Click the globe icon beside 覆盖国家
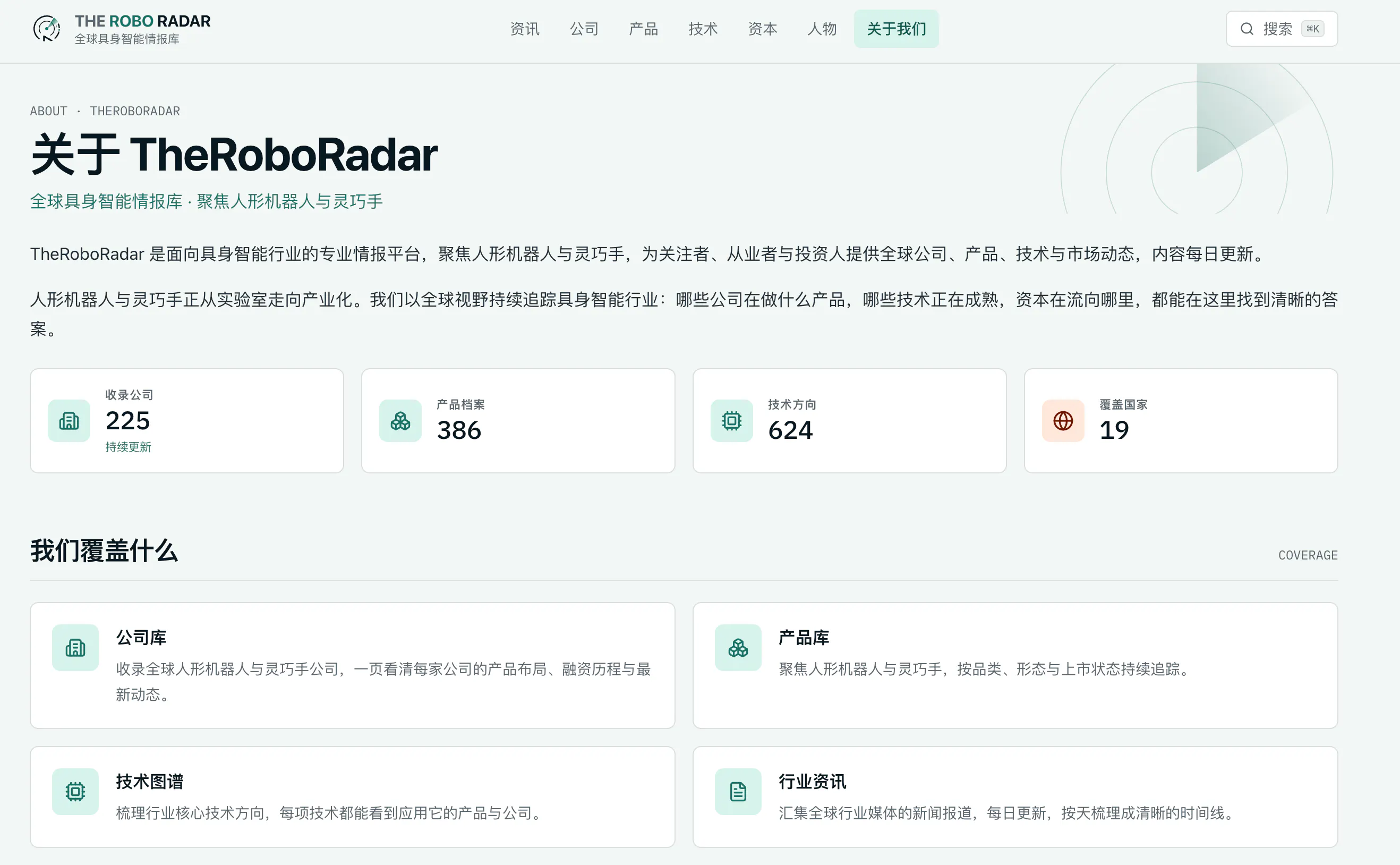 [1063, 420]
